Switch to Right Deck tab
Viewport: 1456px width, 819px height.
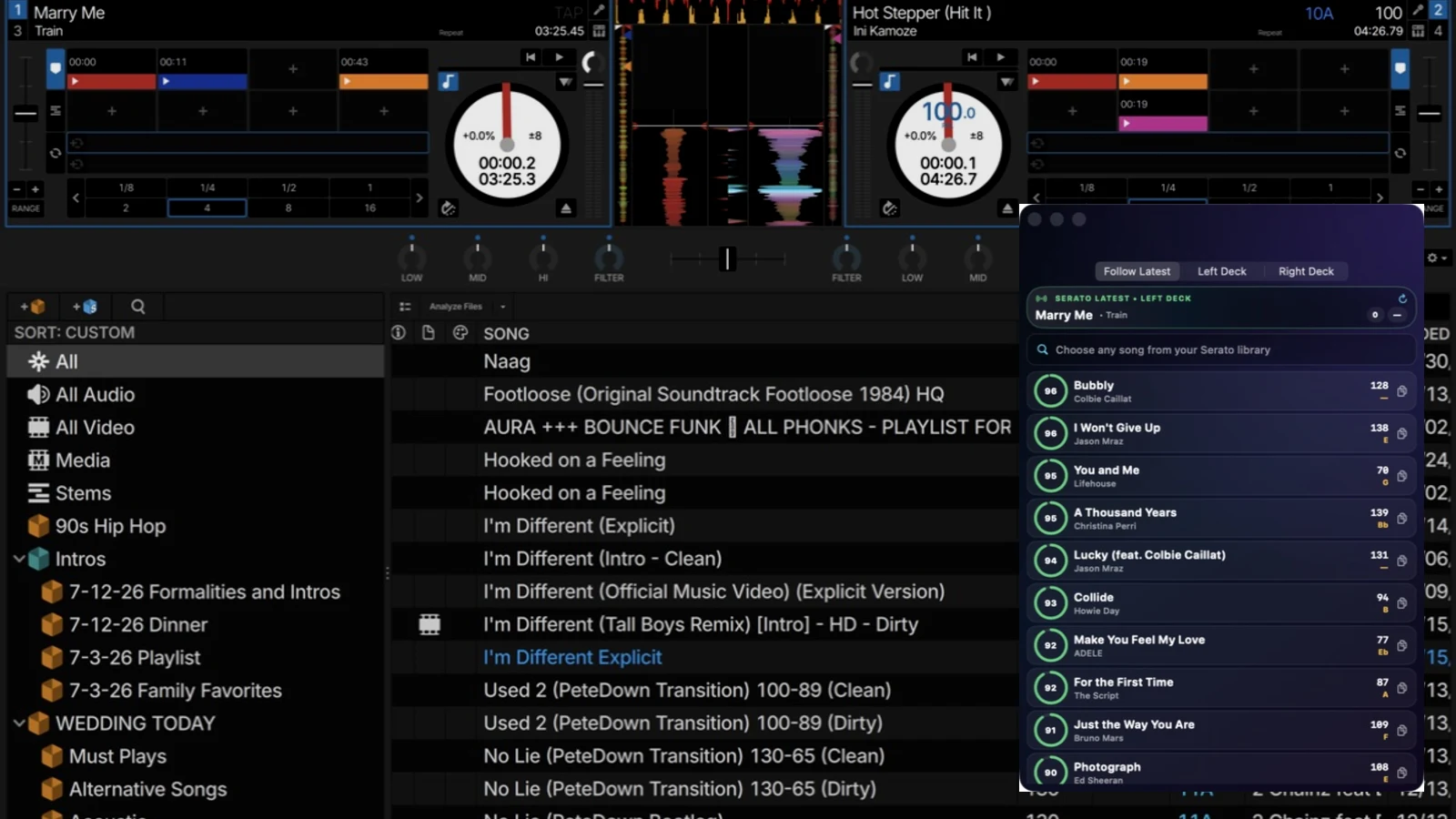1306,271
